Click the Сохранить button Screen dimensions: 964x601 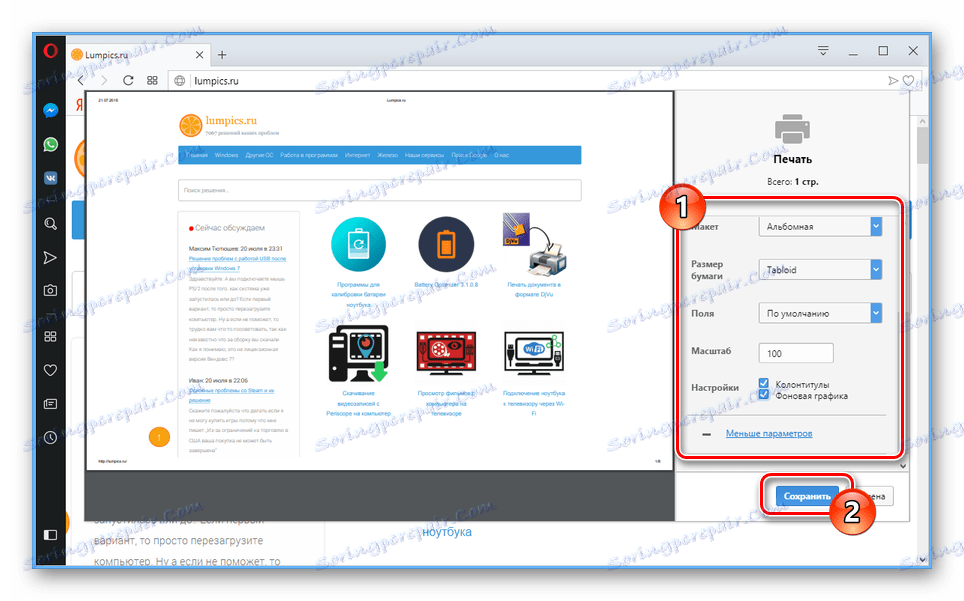point(807,497)
